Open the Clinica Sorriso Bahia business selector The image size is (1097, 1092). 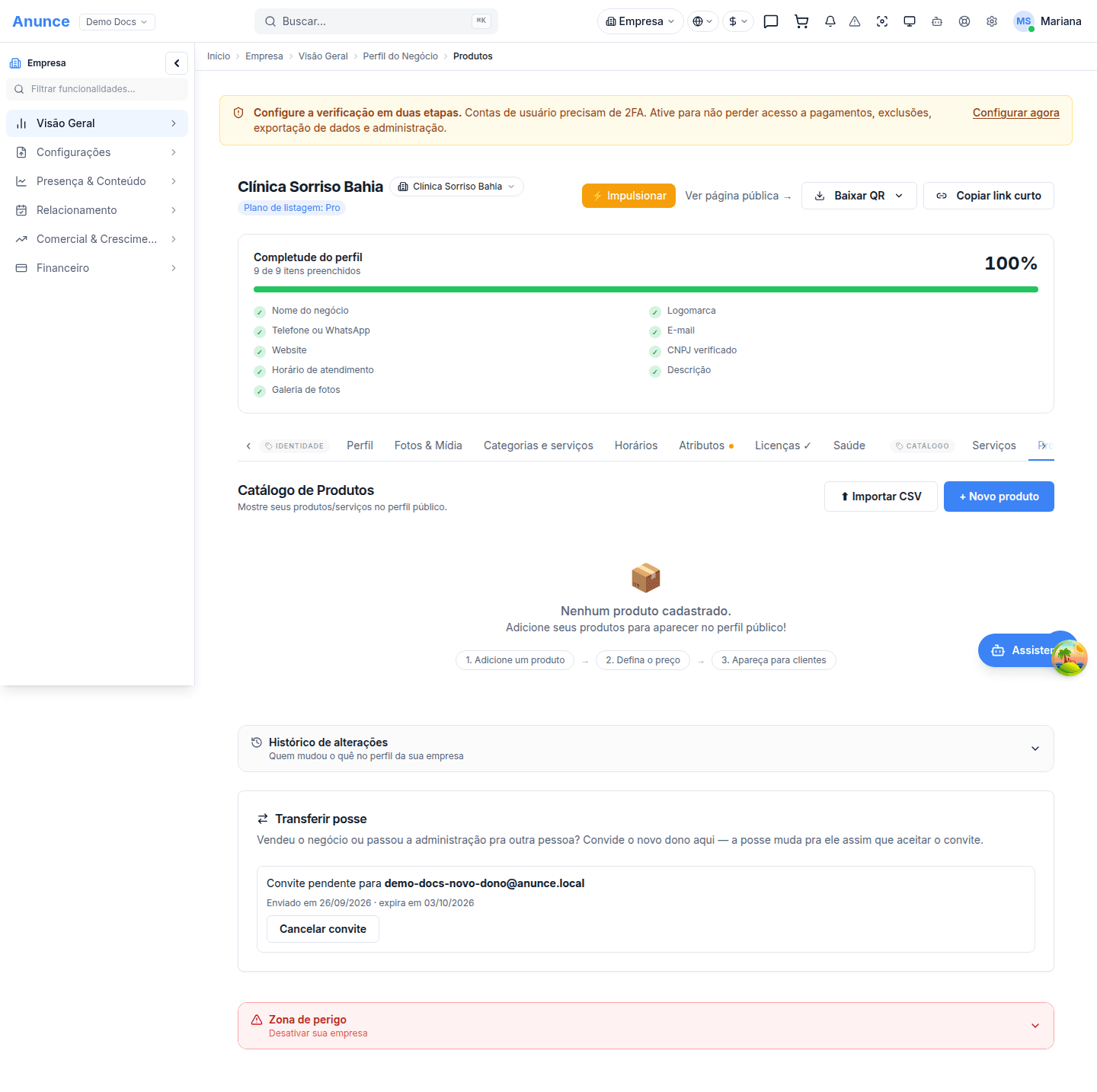[x=457, y=187]
